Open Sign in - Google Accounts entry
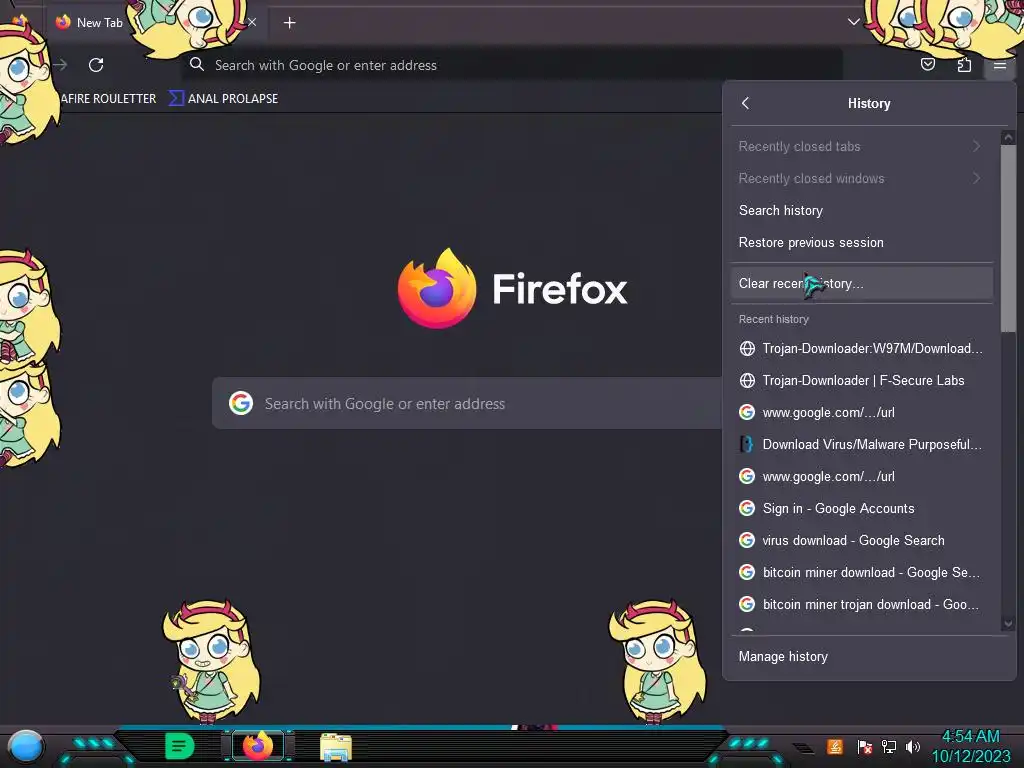Viewport: 1024px width, 768px height. point(861,508)
